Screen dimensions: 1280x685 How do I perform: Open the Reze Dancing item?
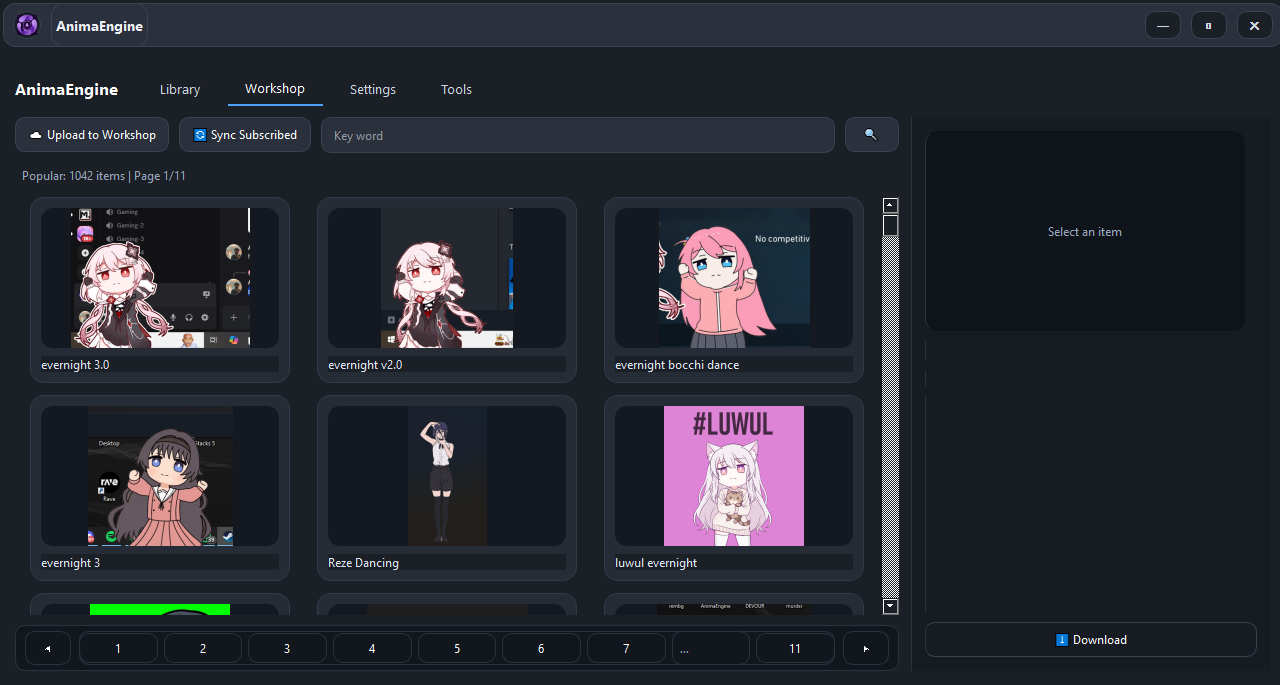click(x=447, y=476)
